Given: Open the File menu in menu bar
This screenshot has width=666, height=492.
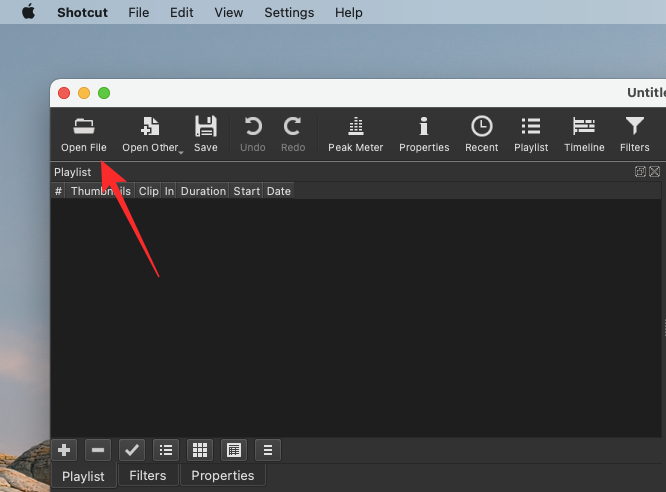Looking at the screenshot, I should point(139,13).
